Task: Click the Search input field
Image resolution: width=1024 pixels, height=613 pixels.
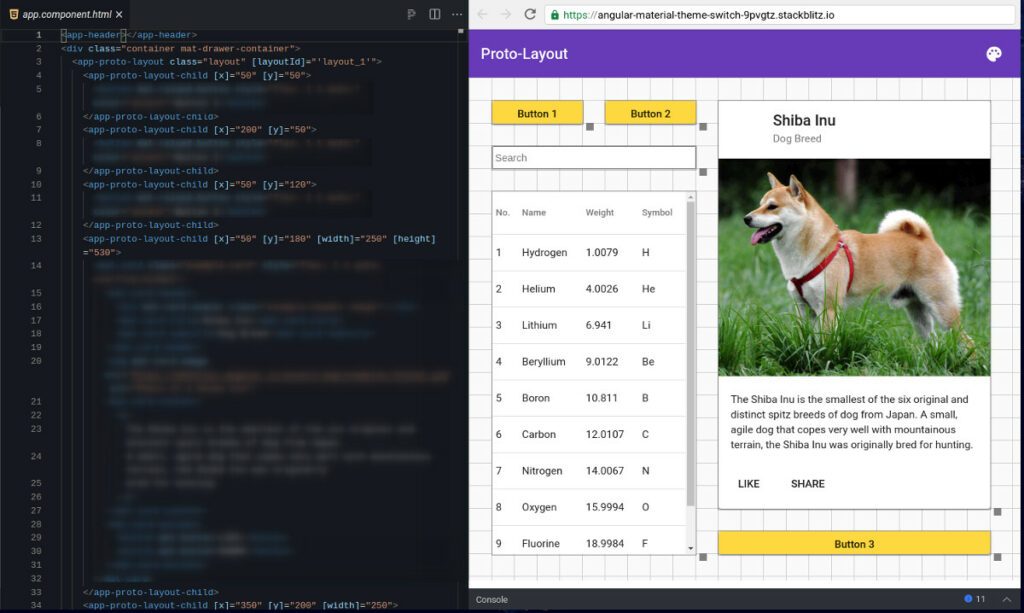Action: tap(593, 157)
